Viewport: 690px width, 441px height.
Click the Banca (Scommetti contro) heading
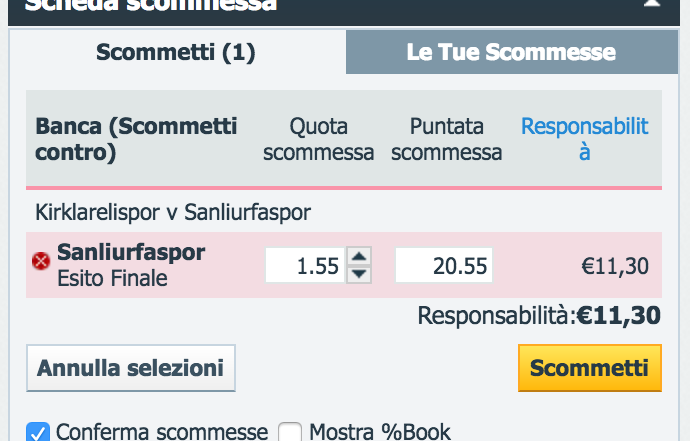pyautogui.click(x=136, y=139)
